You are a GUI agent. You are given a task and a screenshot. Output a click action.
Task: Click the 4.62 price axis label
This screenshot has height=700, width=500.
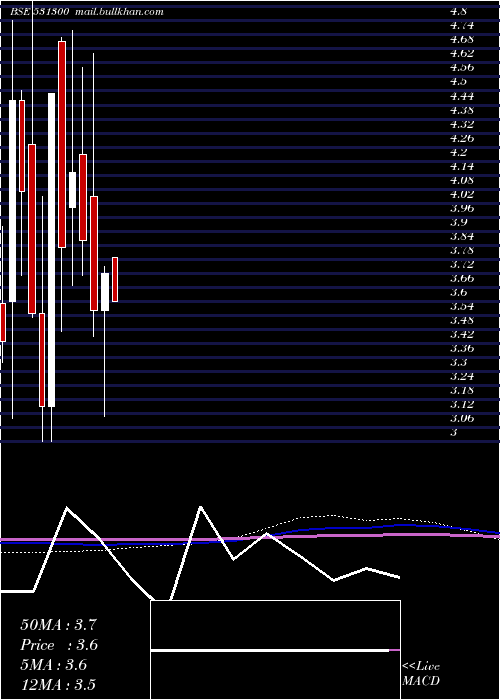coord(462,54)
